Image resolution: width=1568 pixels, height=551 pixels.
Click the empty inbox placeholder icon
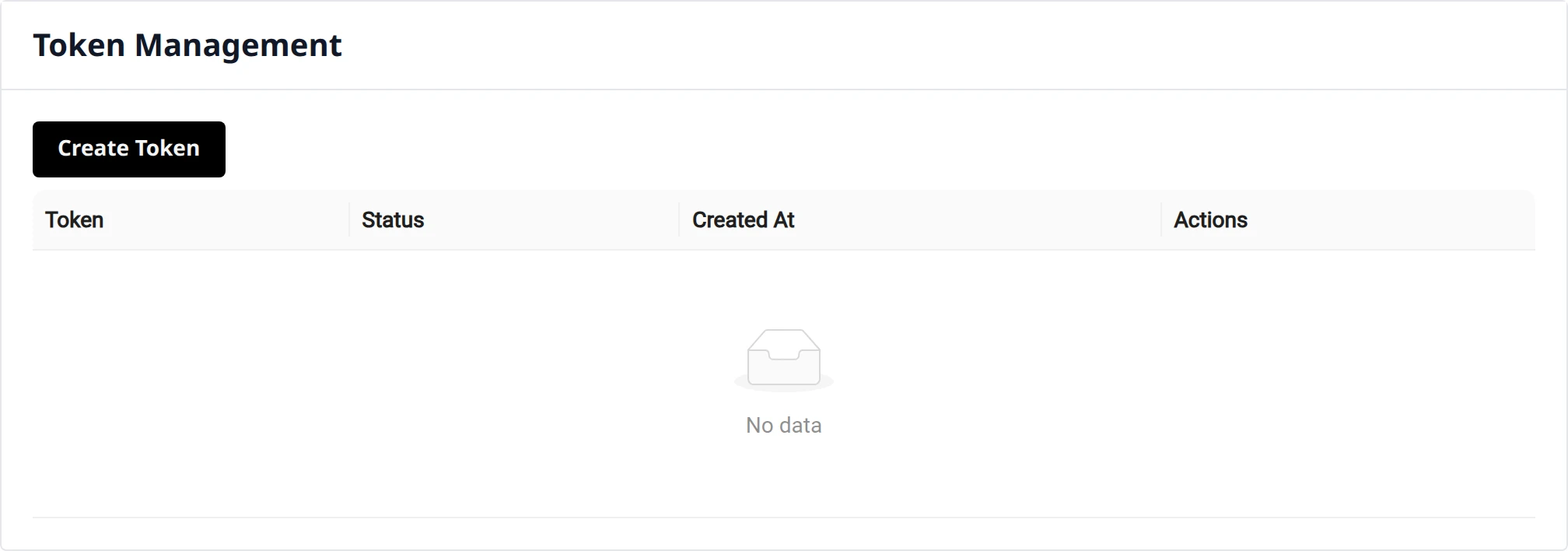pos(784,358)
